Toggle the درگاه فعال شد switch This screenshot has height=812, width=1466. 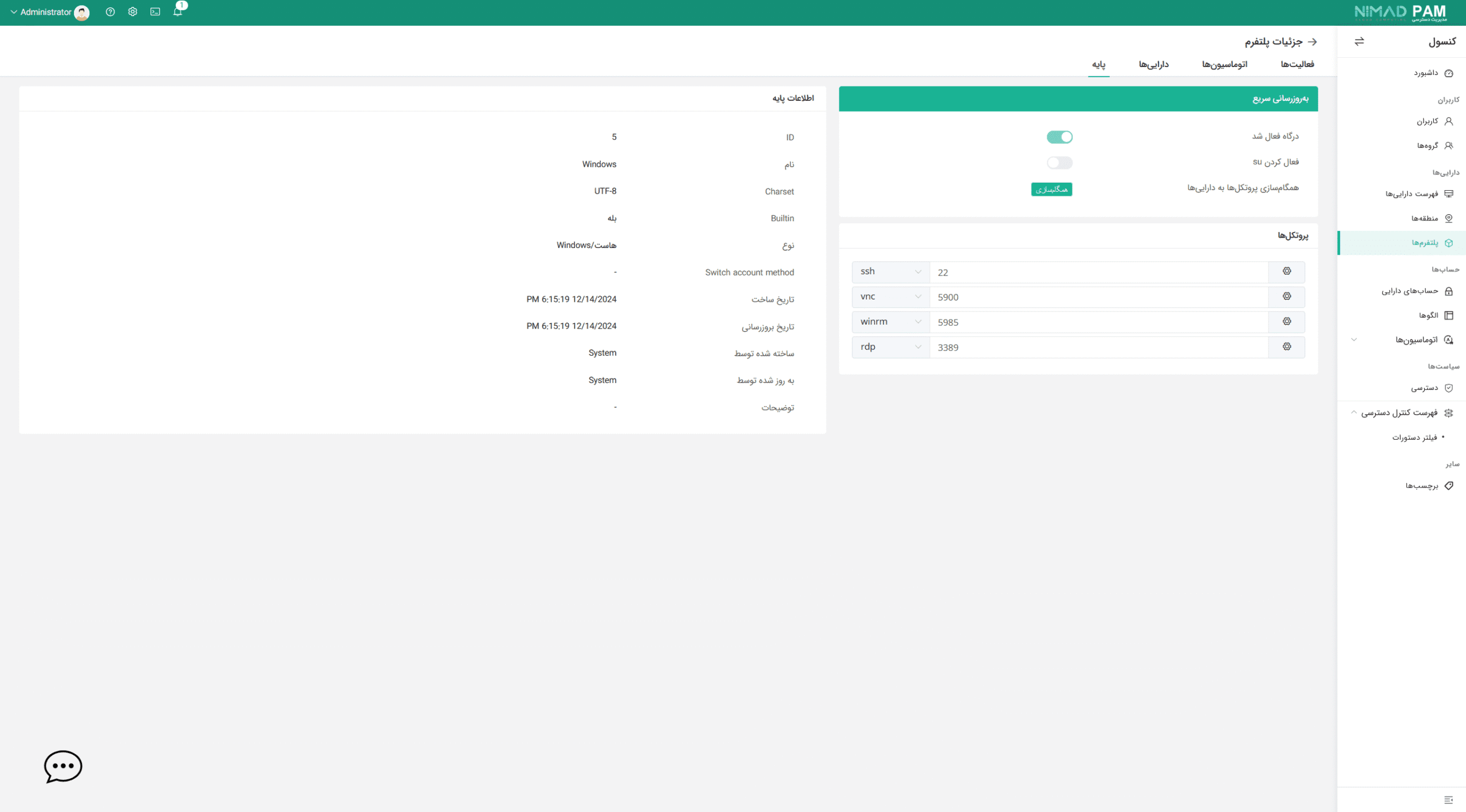point(1059,137)
